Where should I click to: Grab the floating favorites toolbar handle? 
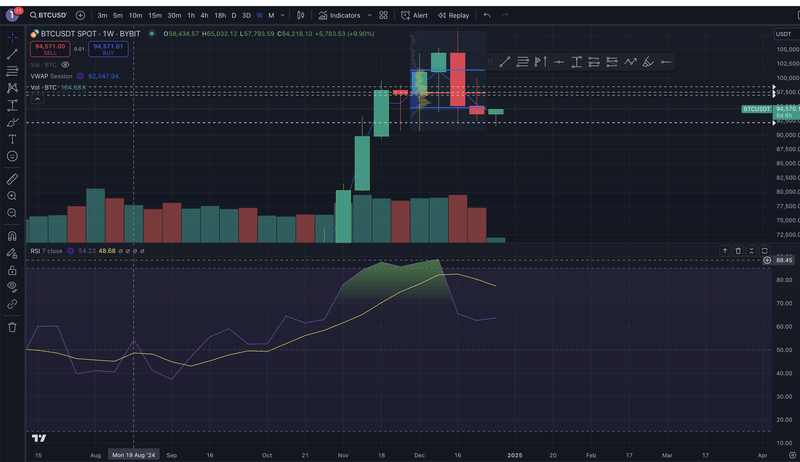[490, 62]
